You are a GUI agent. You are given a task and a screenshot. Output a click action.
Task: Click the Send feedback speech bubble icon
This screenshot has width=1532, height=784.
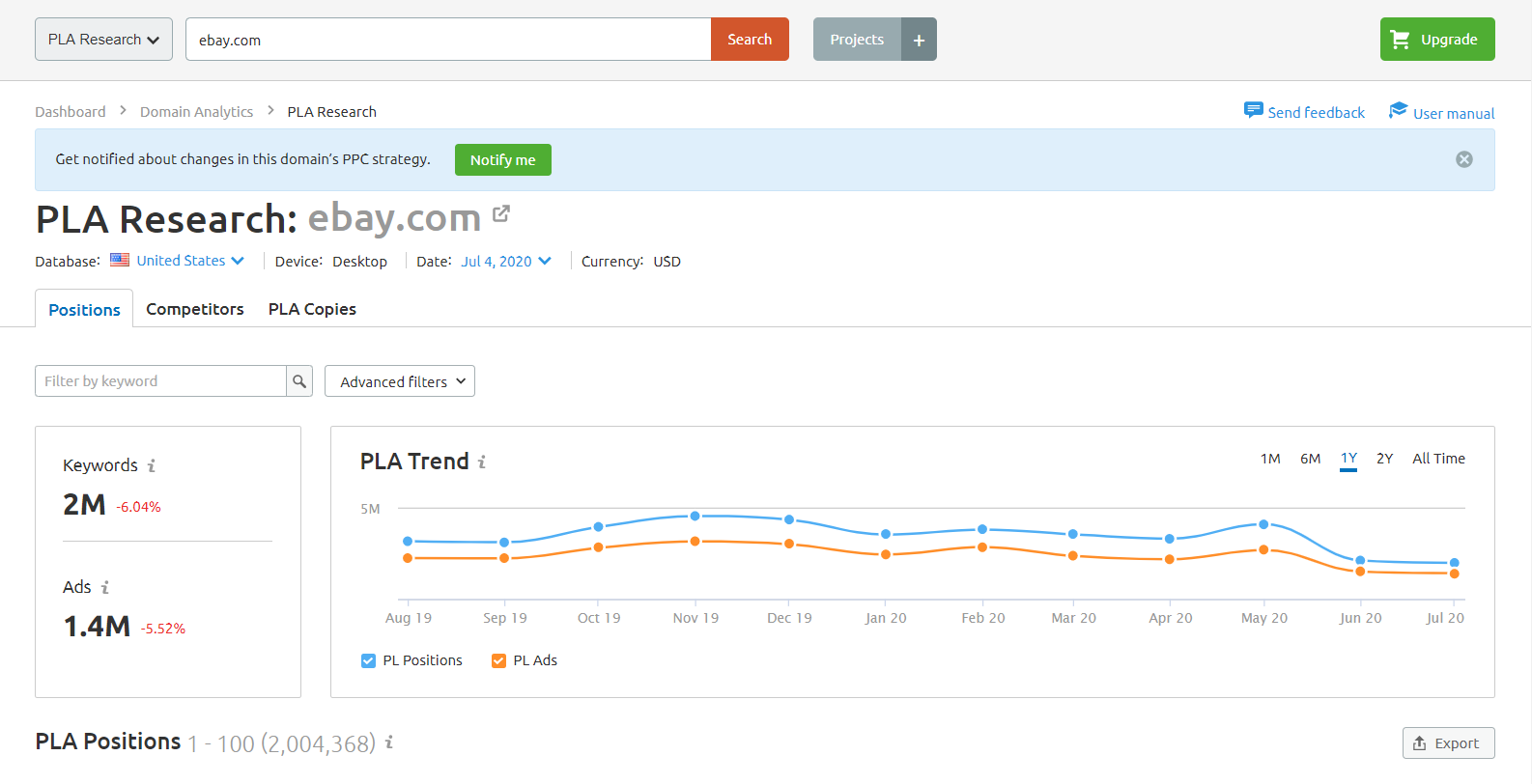pyautogui.click(x=1253, y=110)
